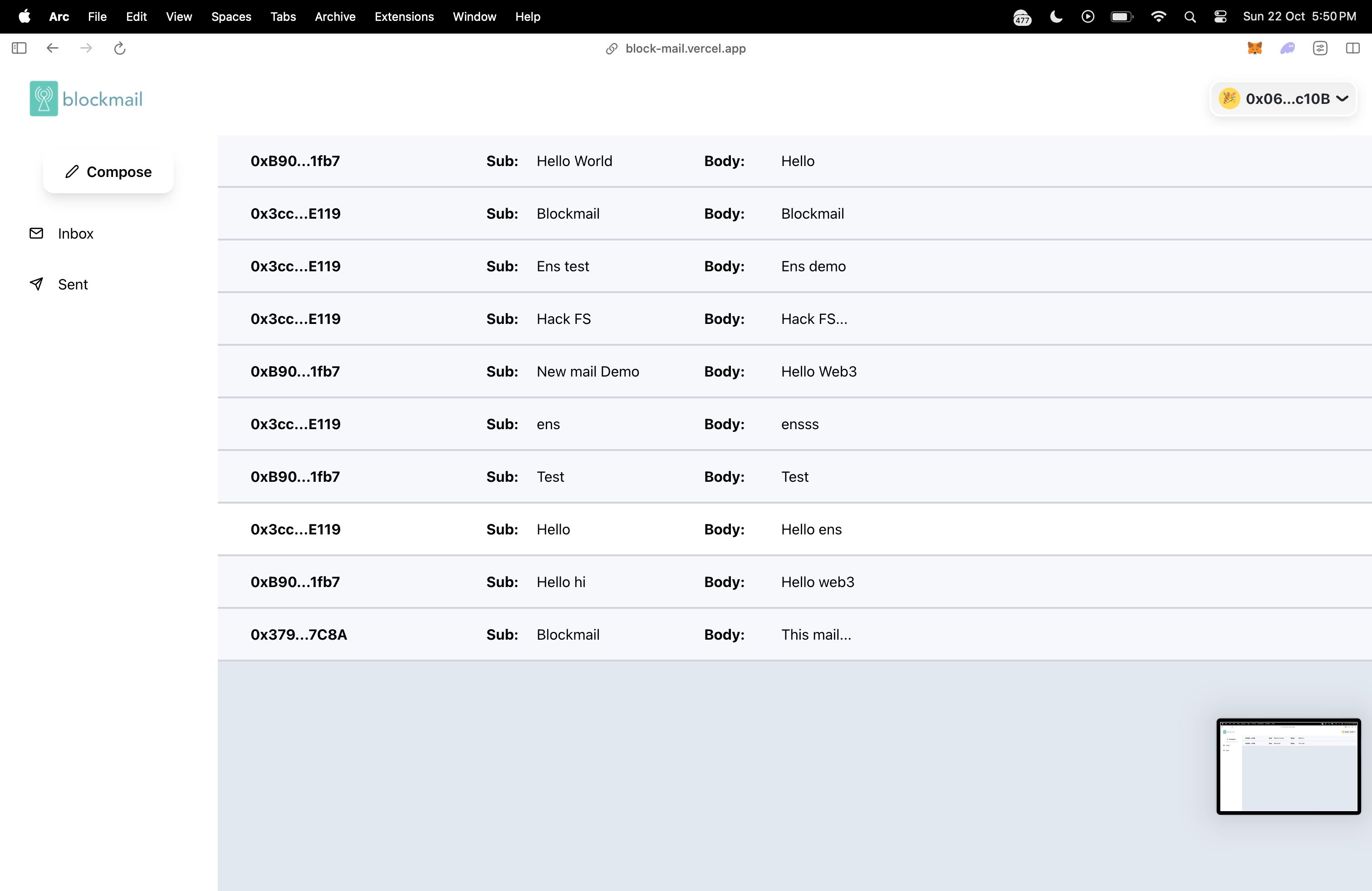Click the URL bar block-mail.vercel.app

click(x=686, y=49)
